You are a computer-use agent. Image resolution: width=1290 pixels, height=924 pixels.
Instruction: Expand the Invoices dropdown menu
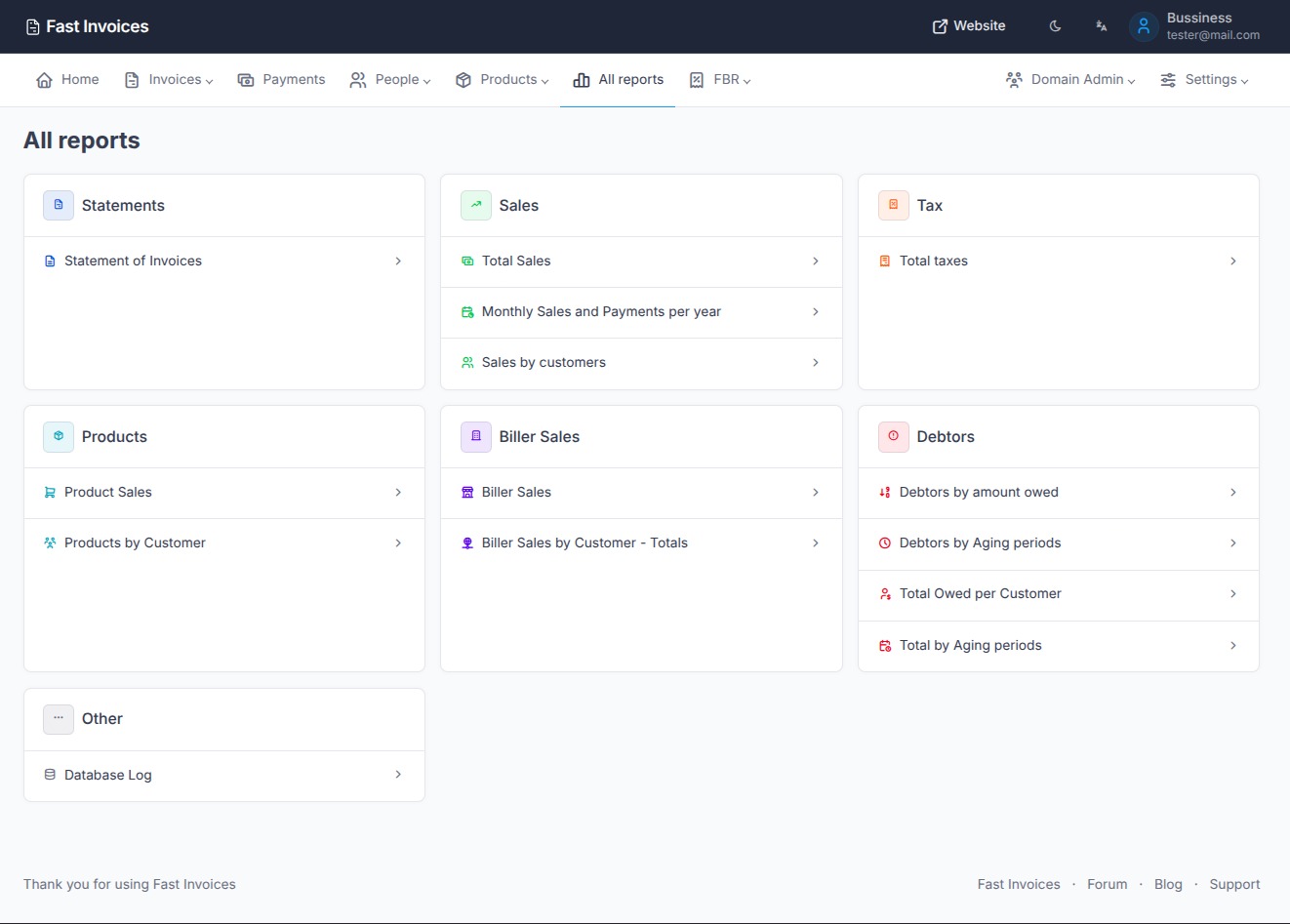pyautogui.click(x=169, y=80)
